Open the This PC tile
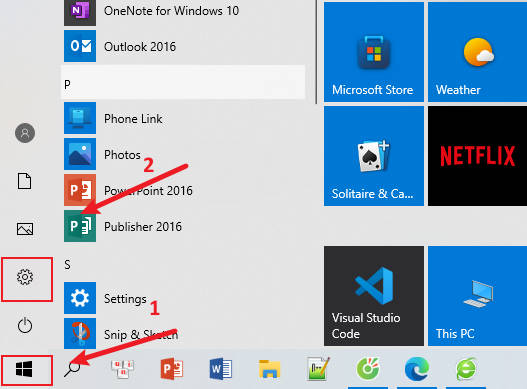 477,296
